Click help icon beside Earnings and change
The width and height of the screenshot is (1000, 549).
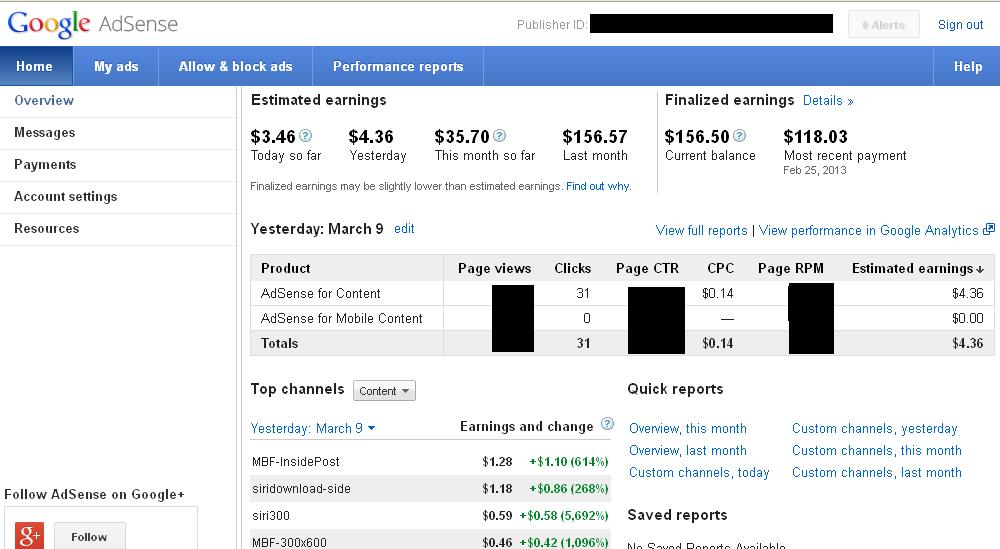point(606,425)
